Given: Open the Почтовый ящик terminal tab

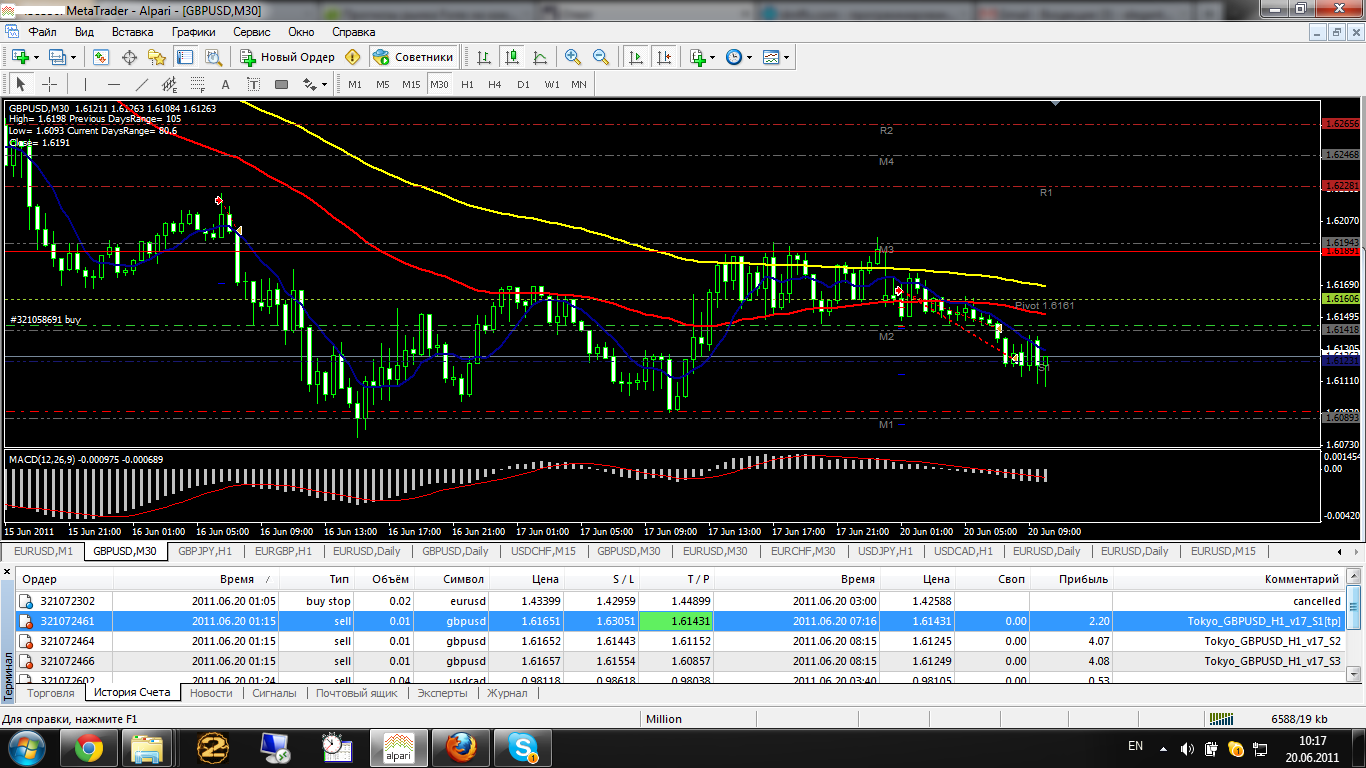Looking at the screenshot, I should pyautogui.click(x=357, y=693).
